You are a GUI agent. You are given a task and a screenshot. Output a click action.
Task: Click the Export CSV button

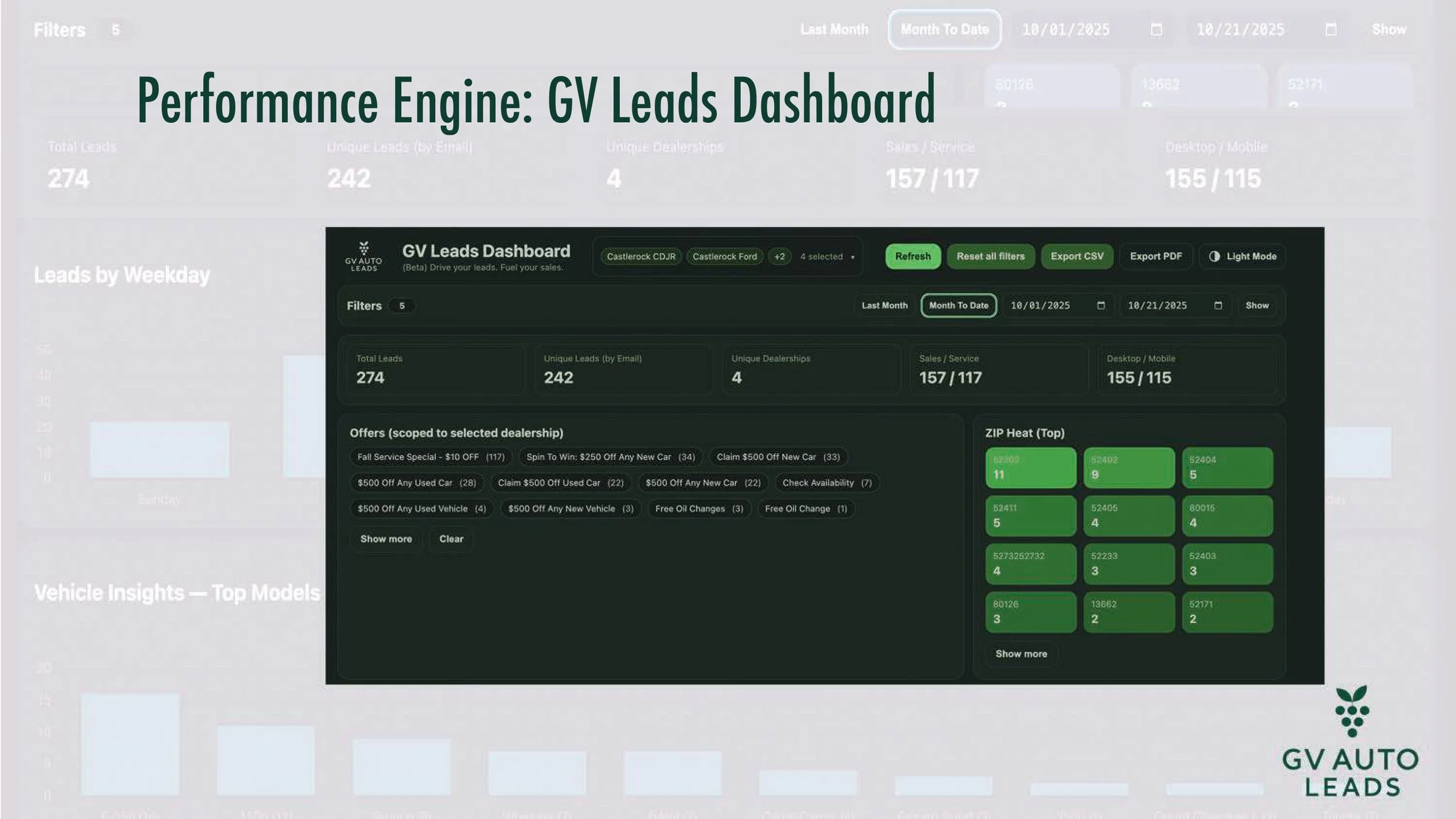[x=1077, y=257]
